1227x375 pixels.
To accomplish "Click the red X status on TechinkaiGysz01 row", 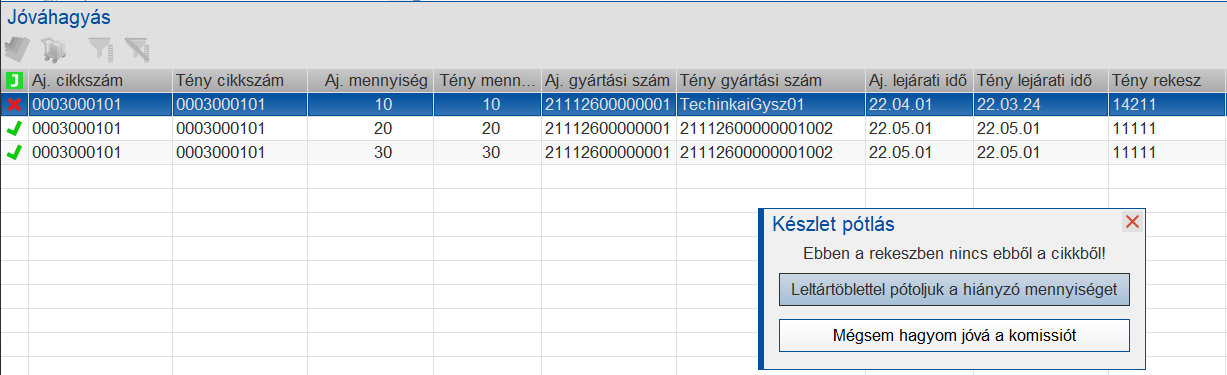I will (x=14, y=104).
